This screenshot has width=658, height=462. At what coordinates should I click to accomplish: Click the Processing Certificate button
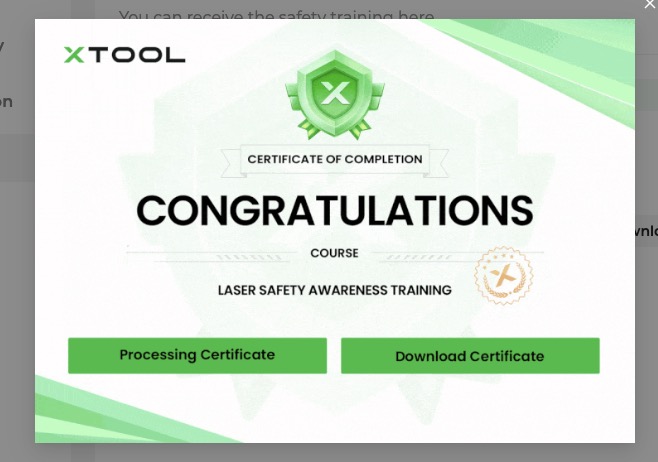click(x=197, y=355)
